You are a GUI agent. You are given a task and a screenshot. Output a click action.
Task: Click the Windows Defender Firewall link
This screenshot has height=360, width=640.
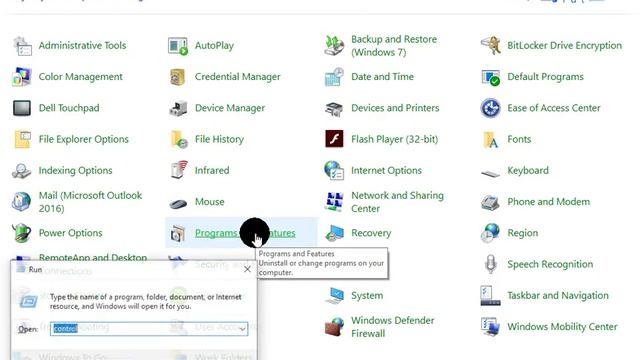pos(393,327)
